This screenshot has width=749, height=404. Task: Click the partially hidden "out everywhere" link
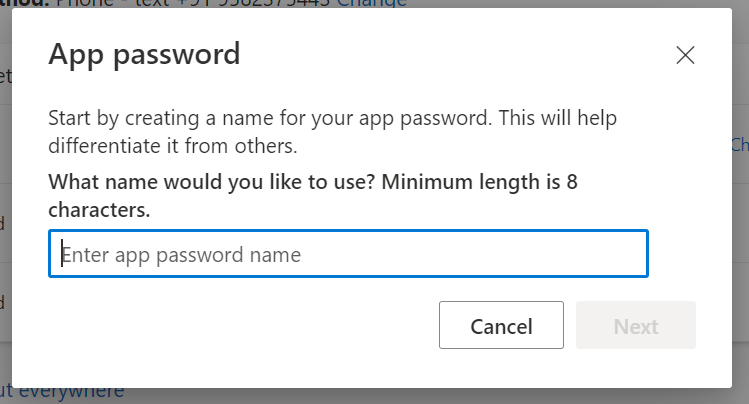coord(62,391)
